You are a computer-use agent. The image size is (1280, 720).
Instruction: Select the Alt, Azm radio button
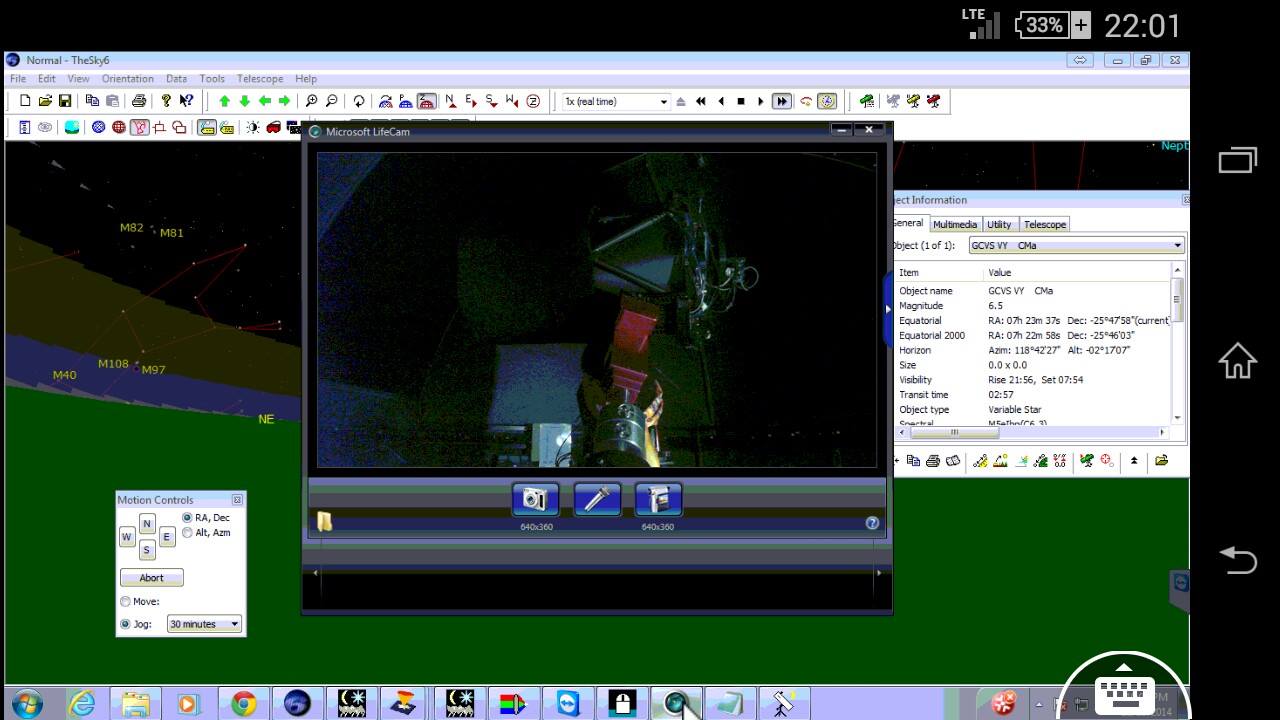pos(187,533)
